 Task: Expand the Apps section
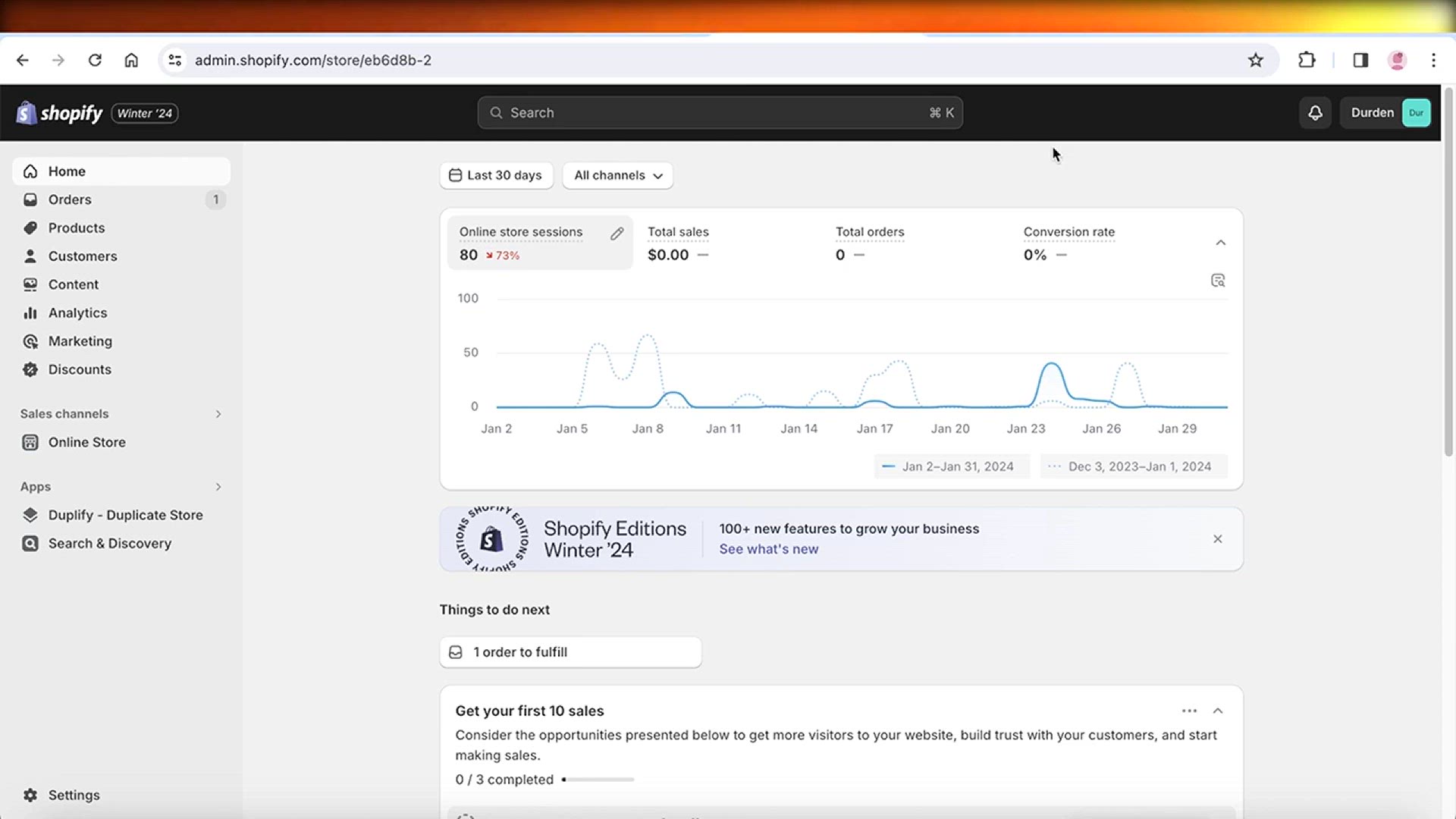point(218,487)
